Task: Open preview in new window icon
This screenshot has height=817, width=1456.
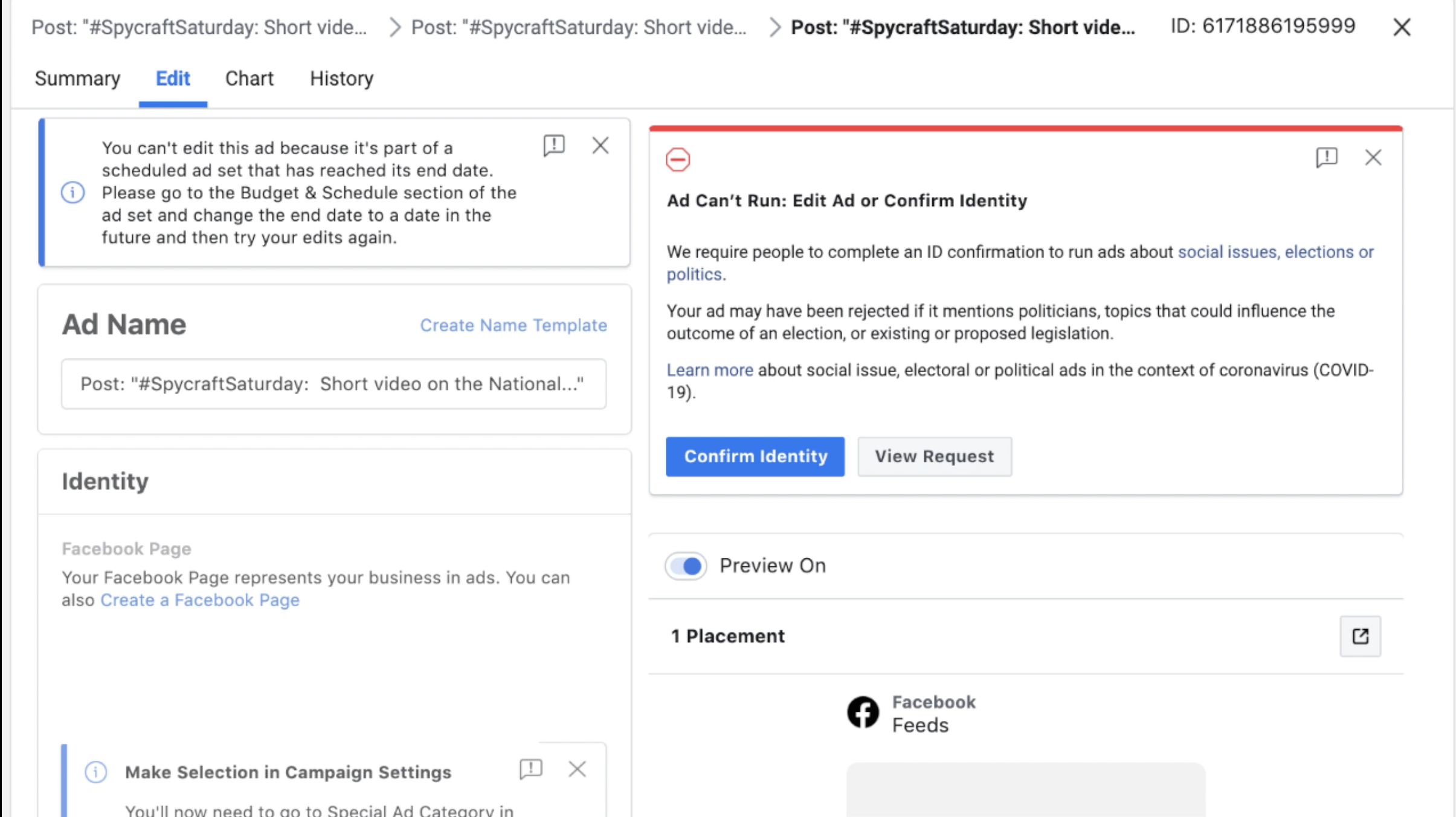Action: [1360, 636]
